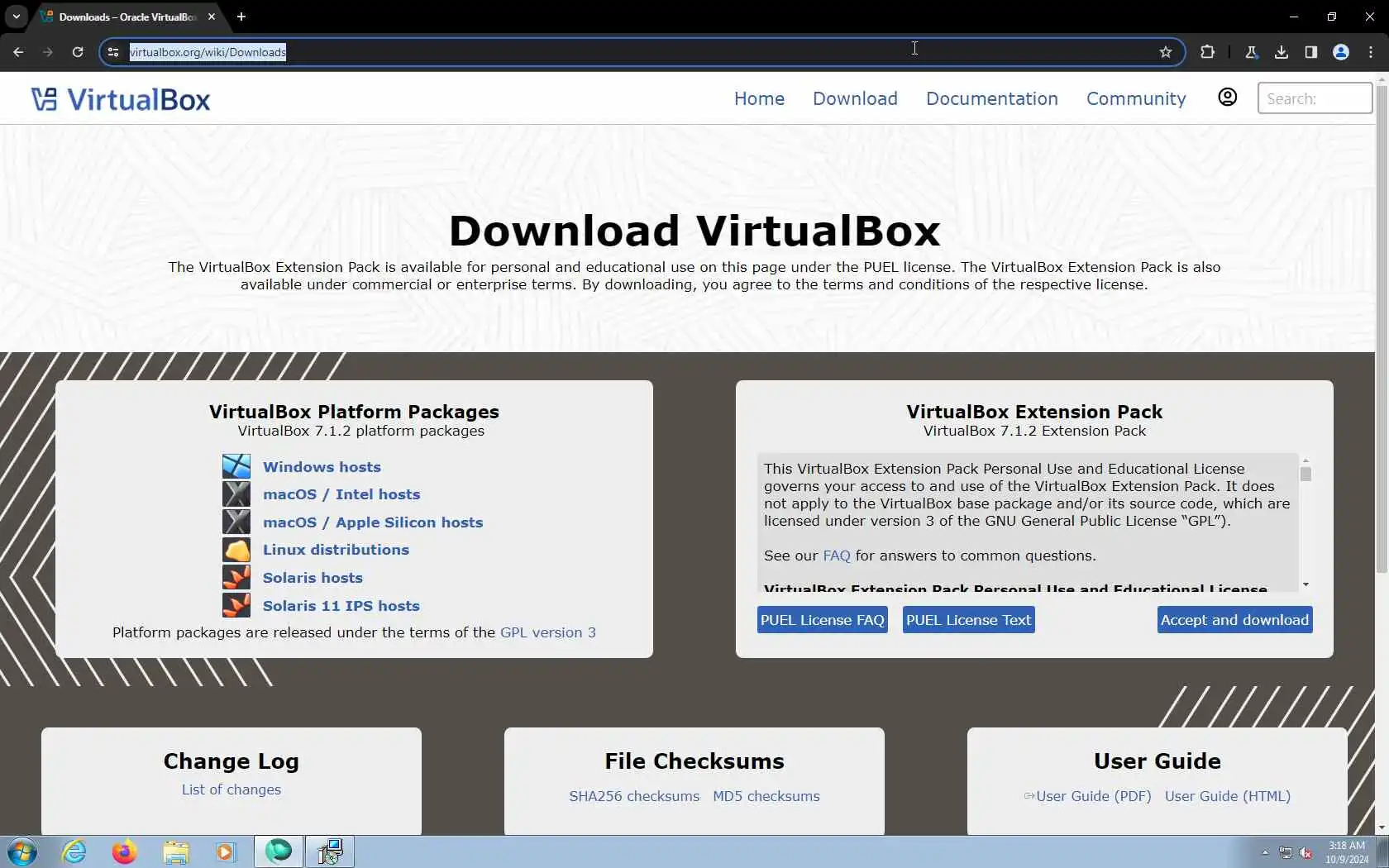Open Windows Explorer folder from taskbar
The height and width of the screenshot is (868, 1389).
[175, 851]
